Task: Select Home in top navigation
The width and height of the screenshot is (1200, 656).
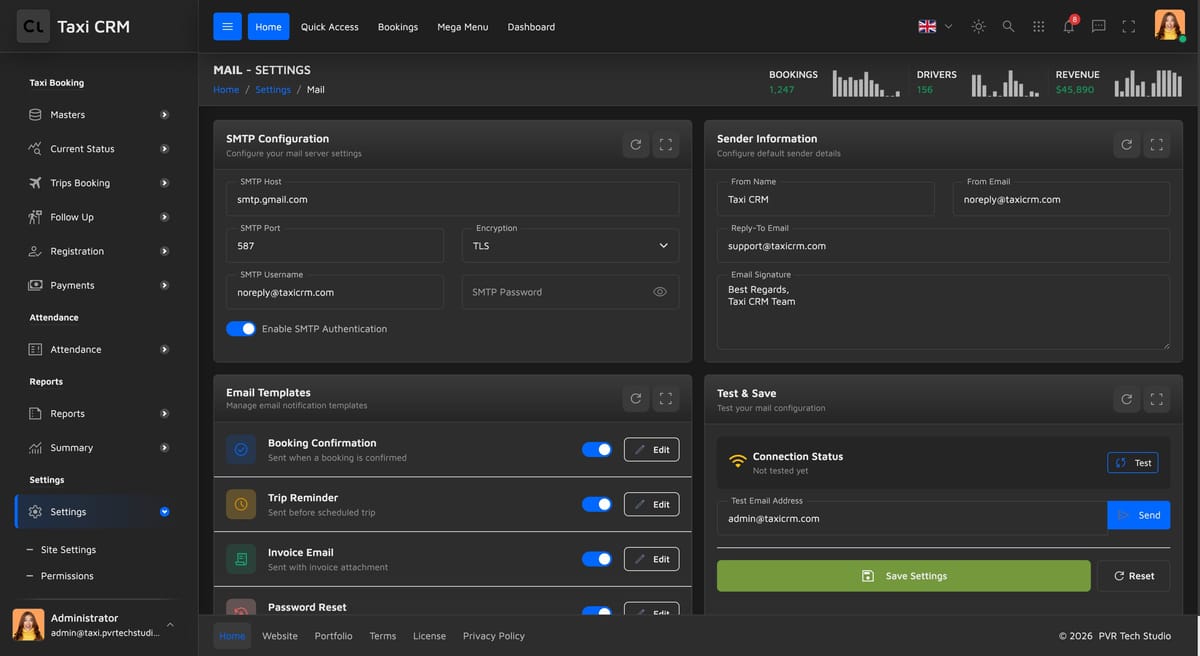Action: click(268, 27)
